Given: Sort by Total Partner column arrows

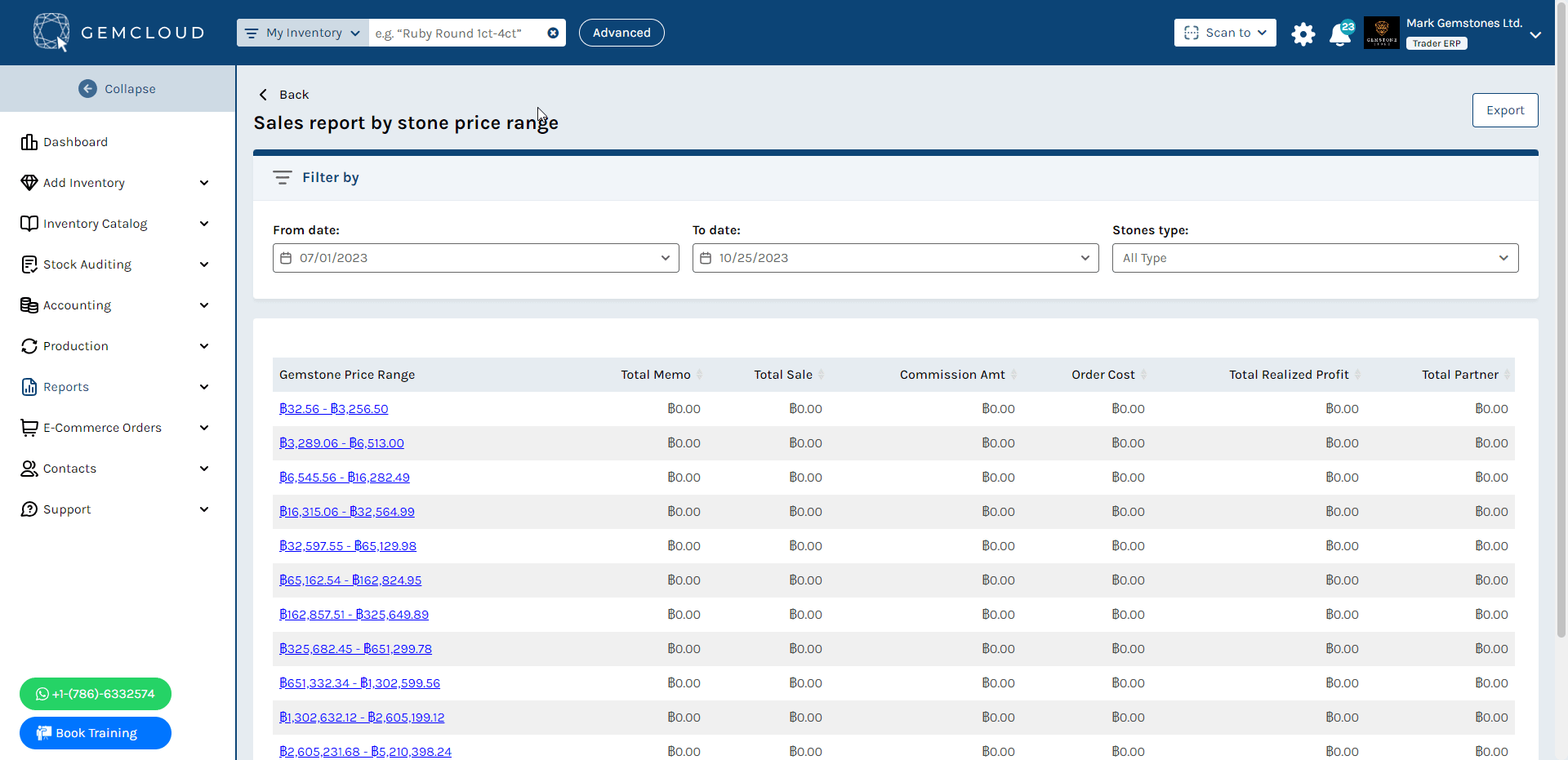Looking at the screenshot, I should click(1507, 375).
